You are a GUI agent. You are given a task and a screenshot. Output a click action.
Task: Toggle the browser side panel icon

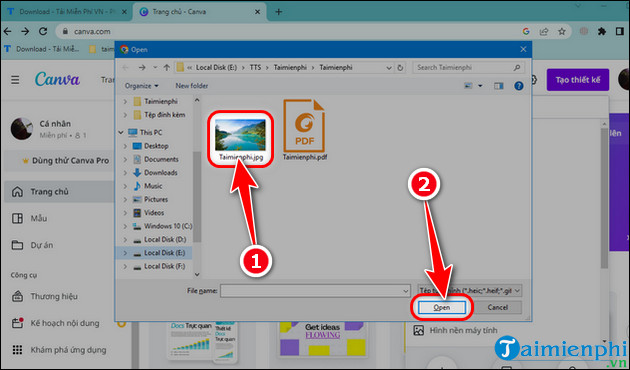(x=620, y=31)
